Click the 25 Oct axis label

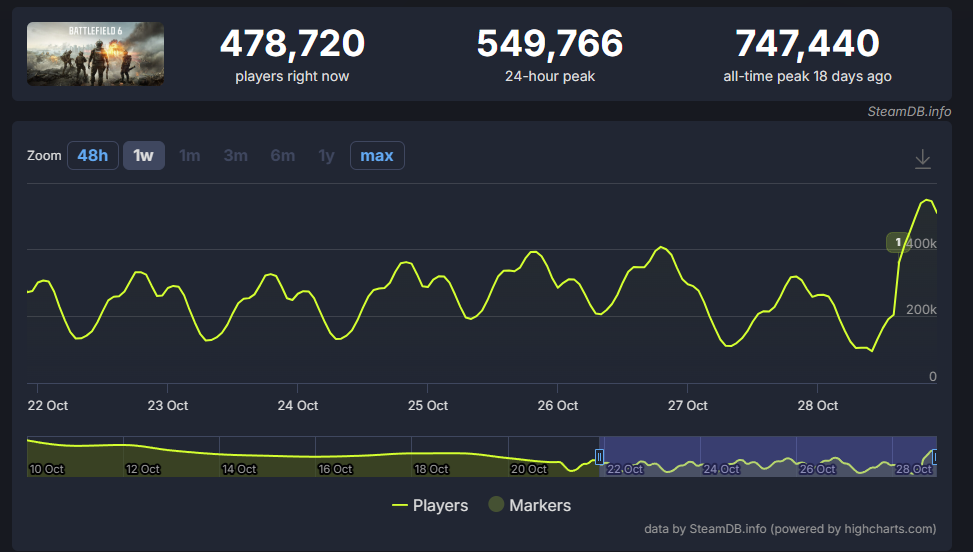pos(428,406)
